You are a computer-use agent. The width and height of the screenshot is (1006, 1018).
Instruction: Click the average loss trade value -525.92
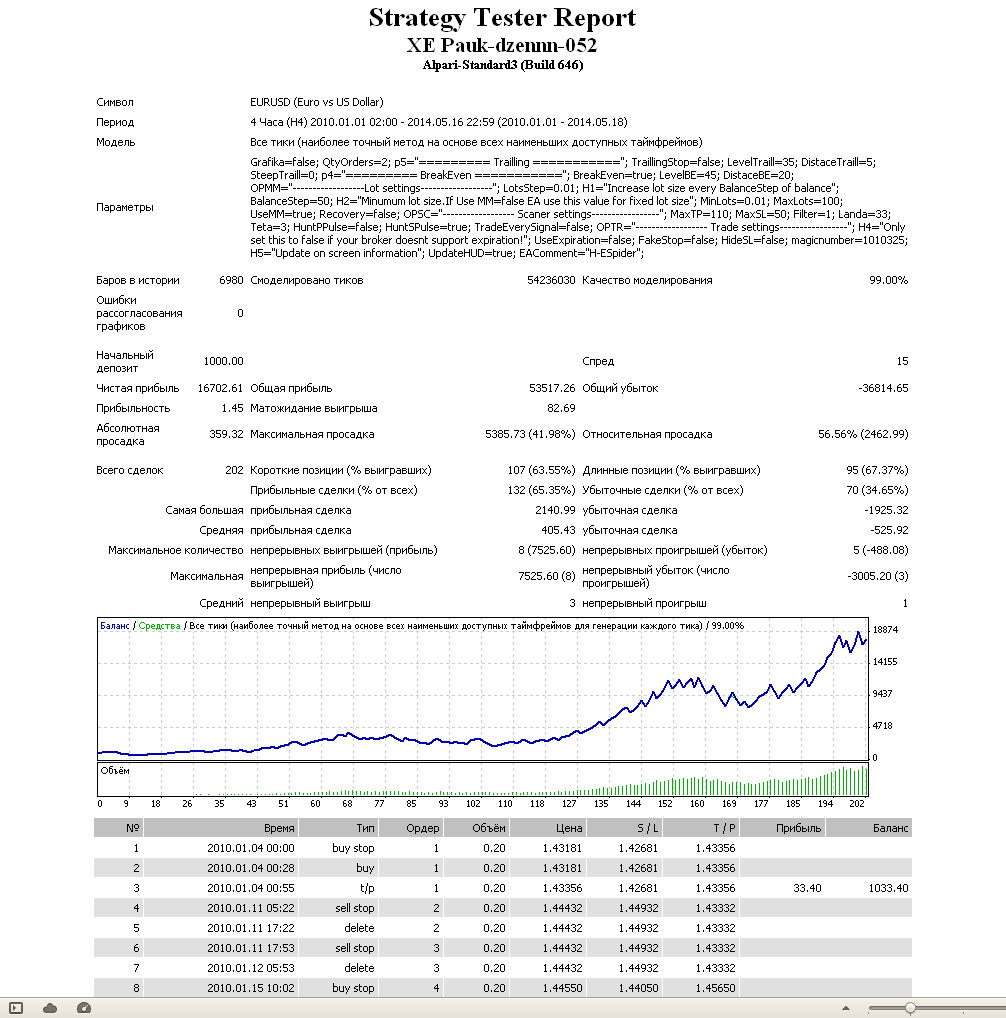click(889, 530)
